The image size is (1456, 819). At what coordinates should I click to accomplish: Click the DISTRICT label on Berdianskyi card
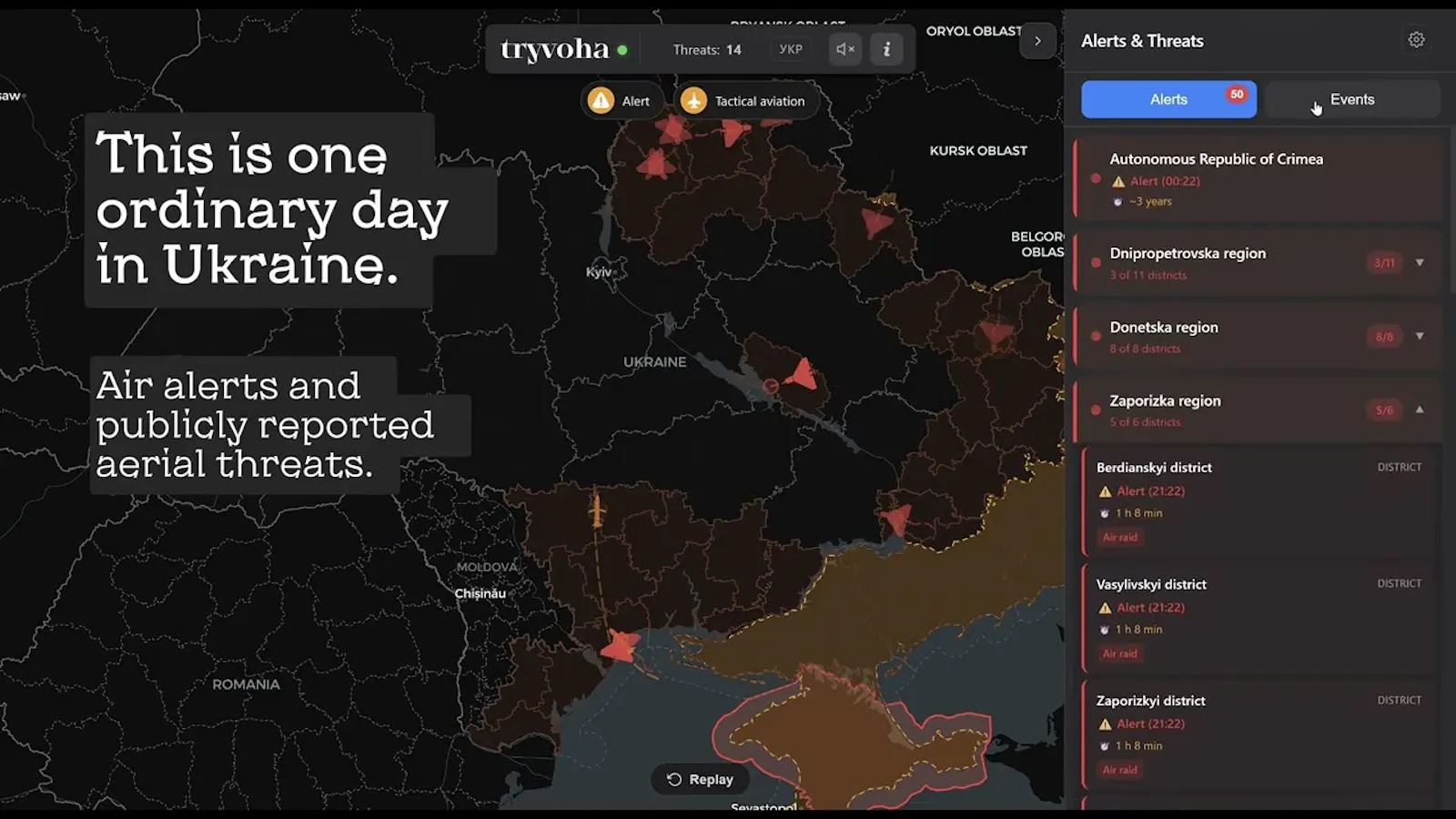(1399, 467)
